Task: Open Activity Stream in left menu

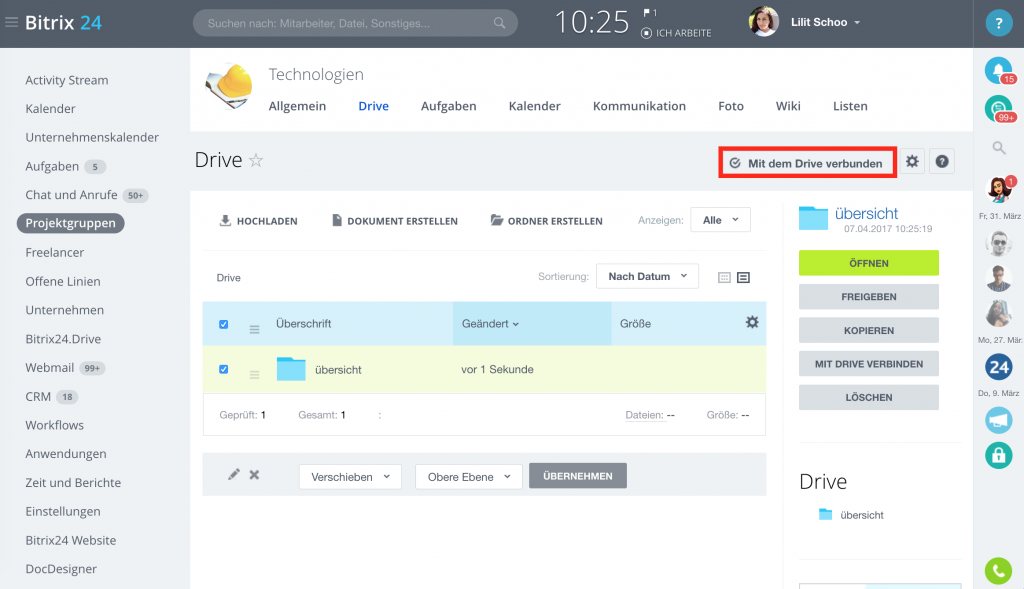Action: (x=67, y=80)
